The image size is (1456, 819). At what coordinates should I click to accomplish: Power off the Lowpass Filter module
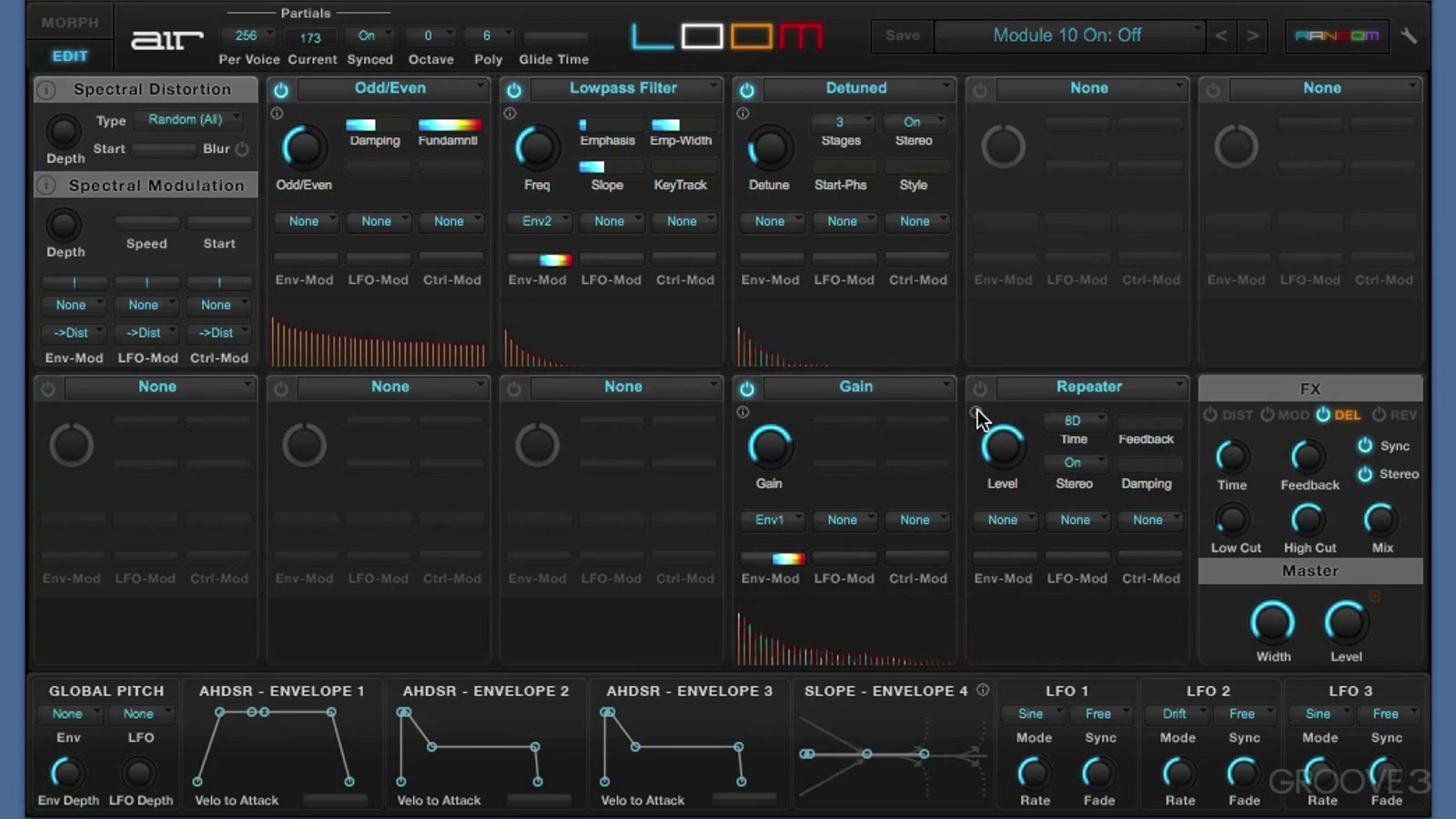(514, 90)
